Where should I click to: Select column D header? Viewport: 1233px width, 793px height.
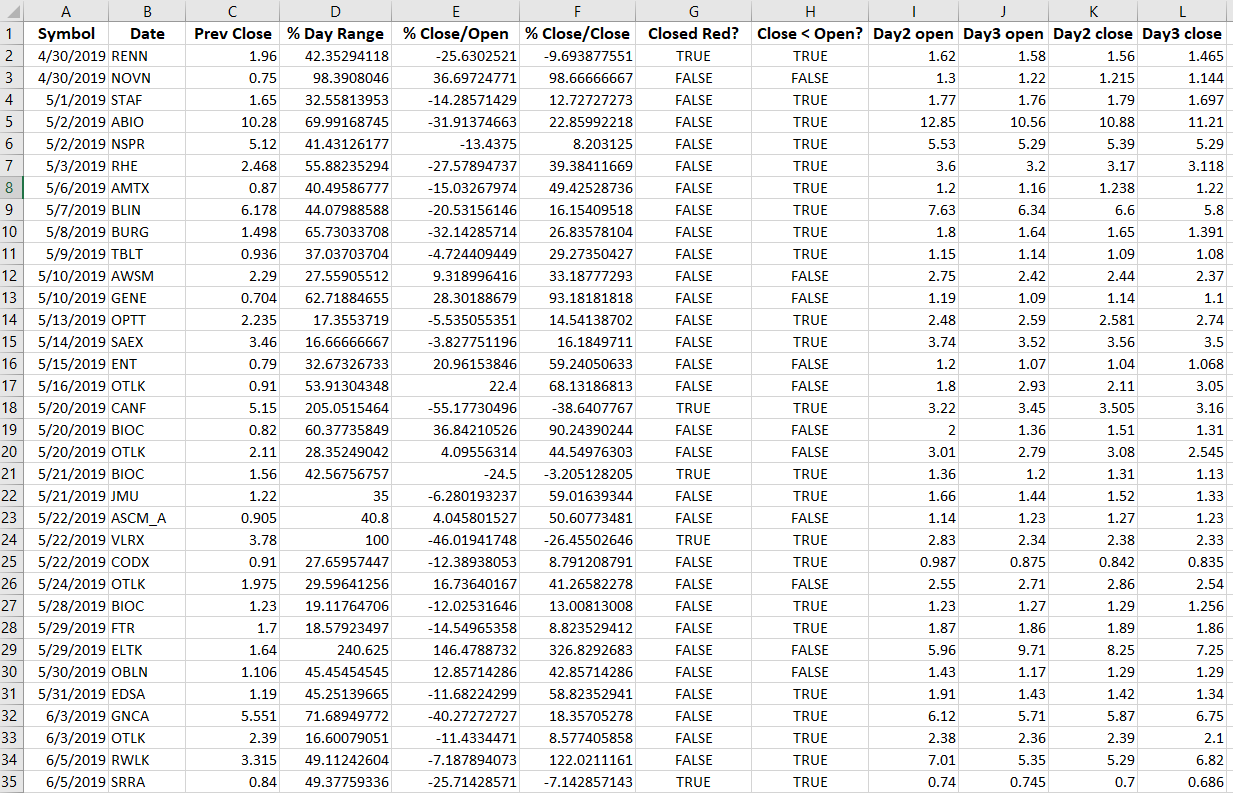pos(335,11)
